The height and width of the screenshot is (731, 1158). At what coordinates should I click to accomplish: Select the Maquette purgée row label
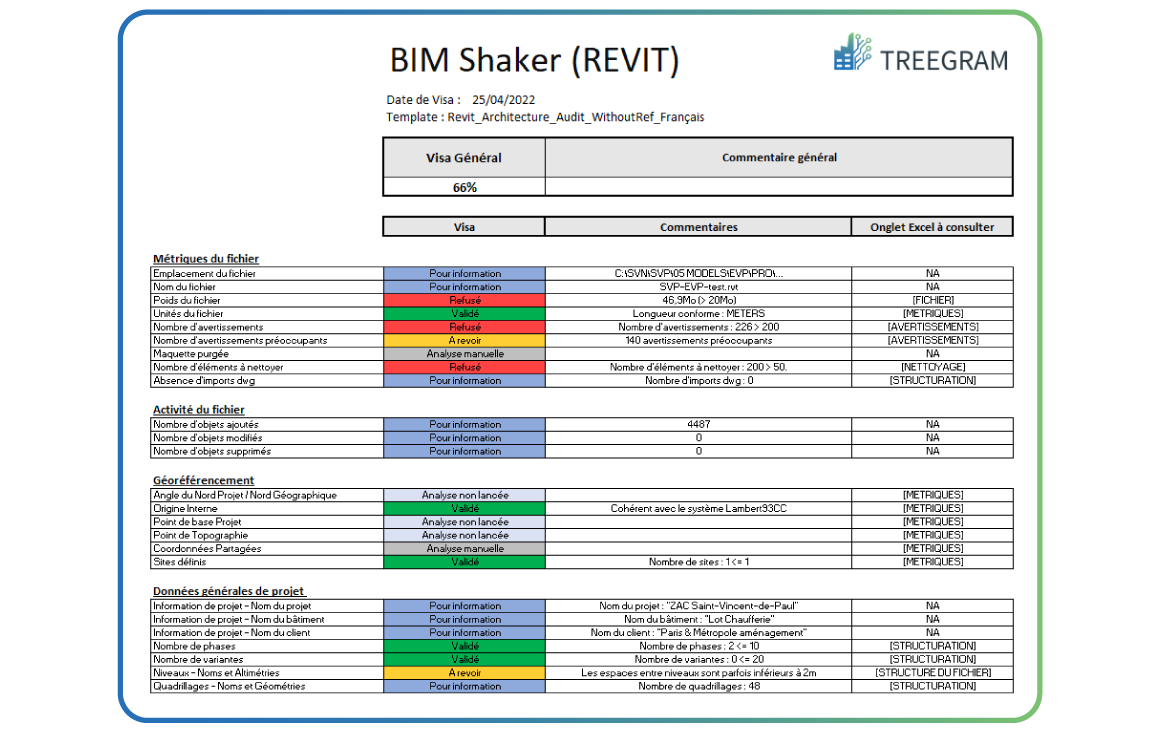(x=267, y=354)
